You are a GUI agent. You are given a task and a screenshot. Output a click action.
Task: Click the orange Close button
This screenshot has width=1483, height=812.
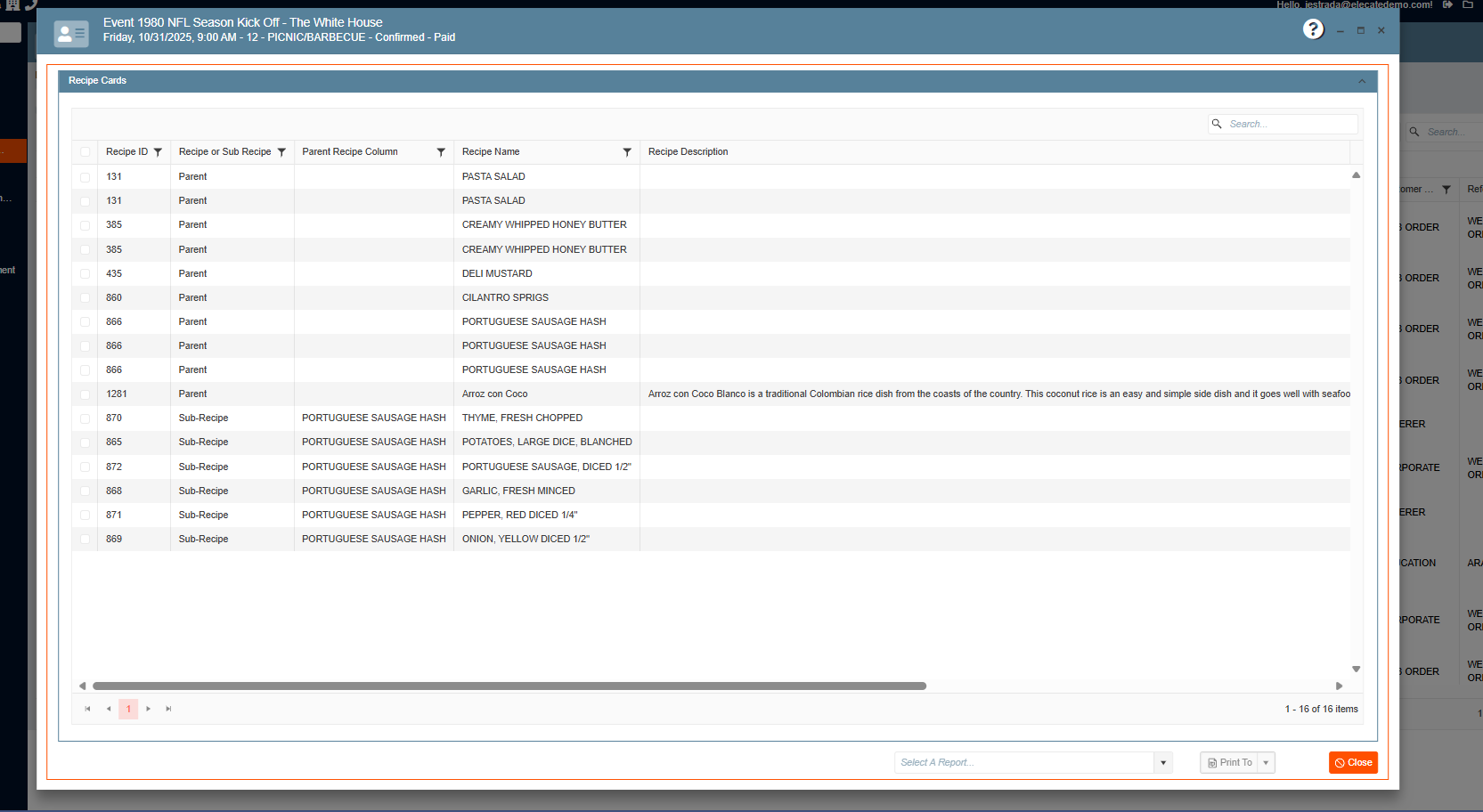(x=1352, y=762)
